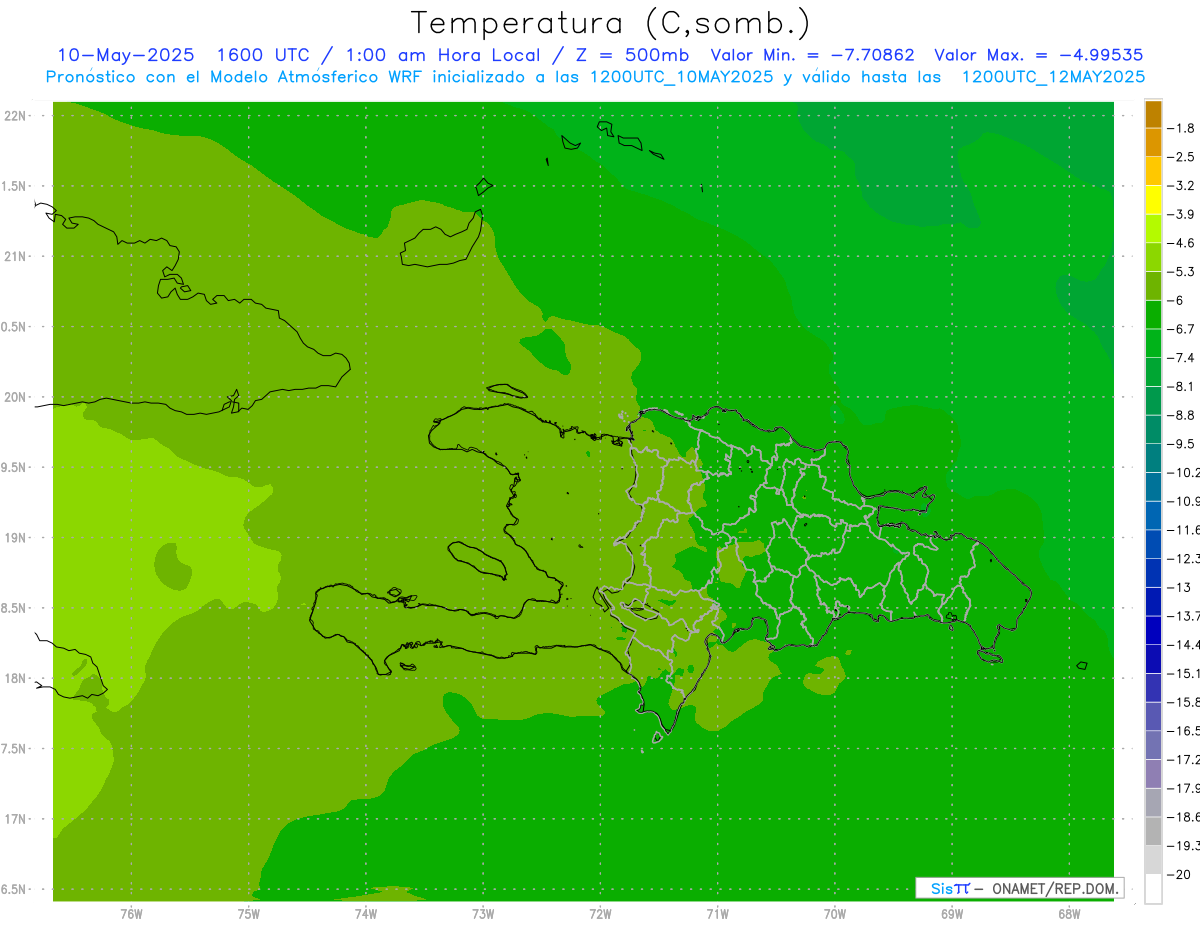Click the "-6.7" legend value
The image size is (1200, 927).
point(1182,329)
